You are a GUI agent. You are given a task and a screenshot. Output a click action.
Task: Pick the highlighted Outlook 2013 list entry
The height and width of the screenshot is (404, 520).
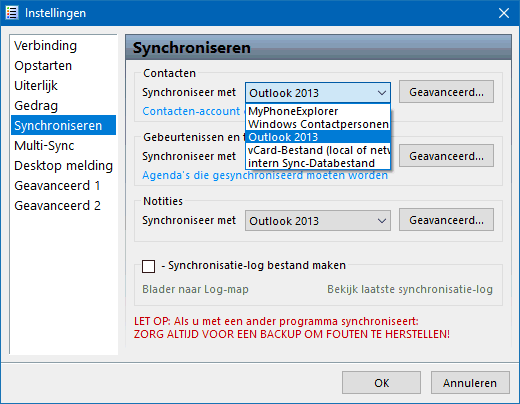(318, 137)
